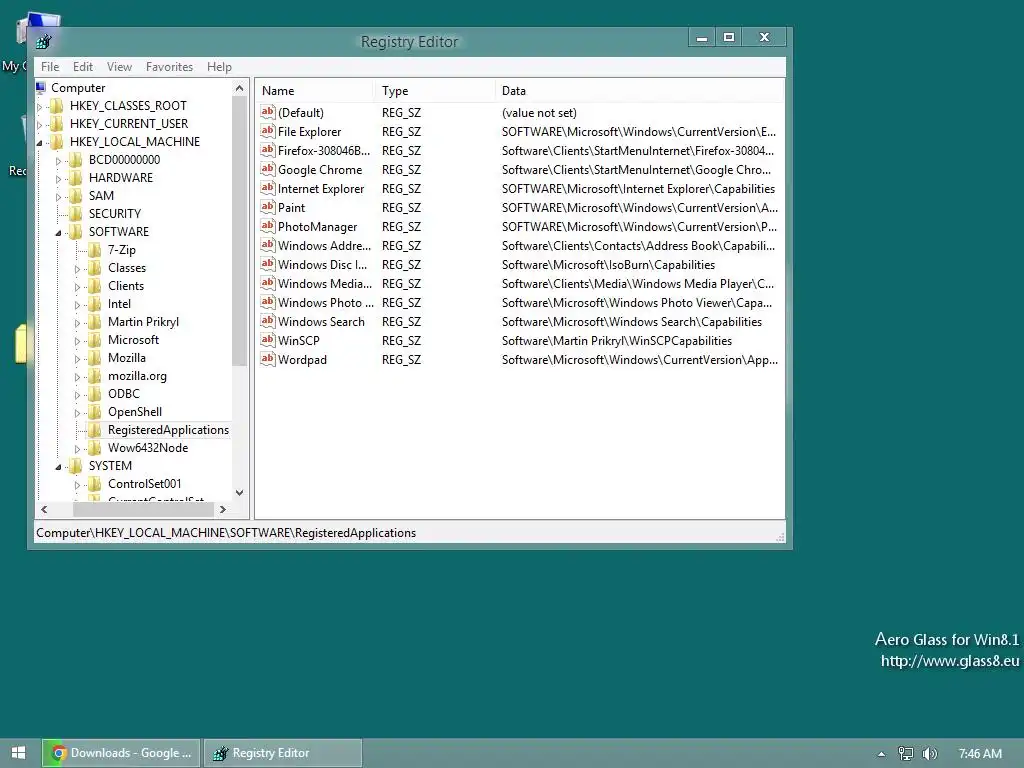The width and height of the screenshot is (1024, 768).
Task: Click the HARDWARE folder icon
Action: point(76,178)
